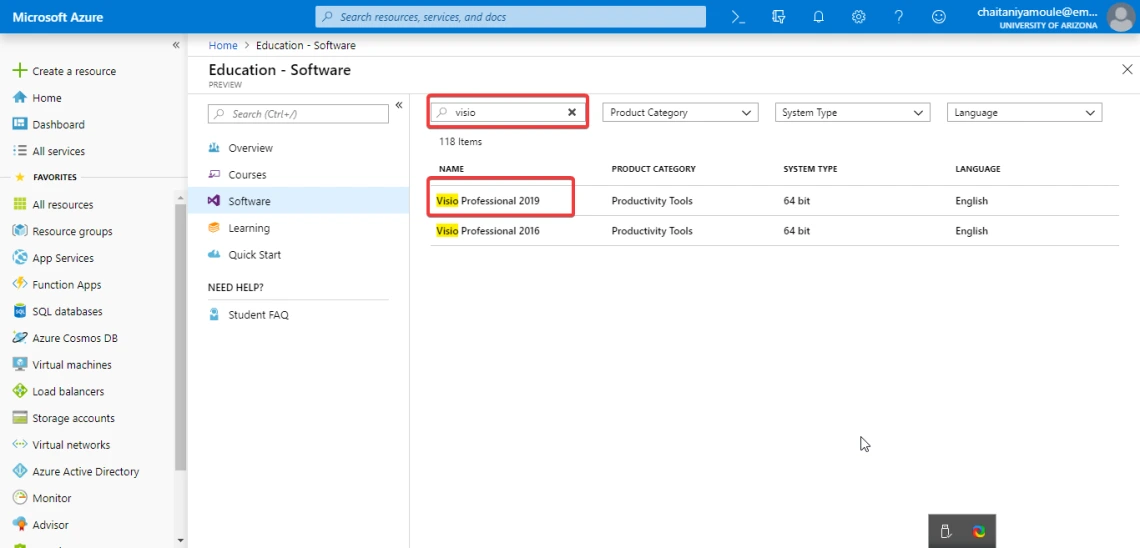This screenshot has width=1140, height=548.
Task: Sort by the LANGUAGE column header
Action: 978,169
